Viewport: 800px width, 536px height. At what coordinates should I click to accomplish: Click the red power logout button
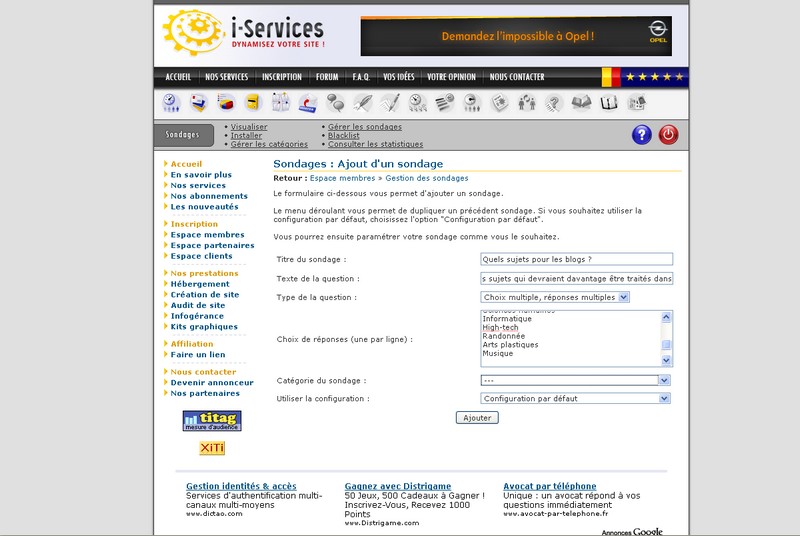point(668,135)
